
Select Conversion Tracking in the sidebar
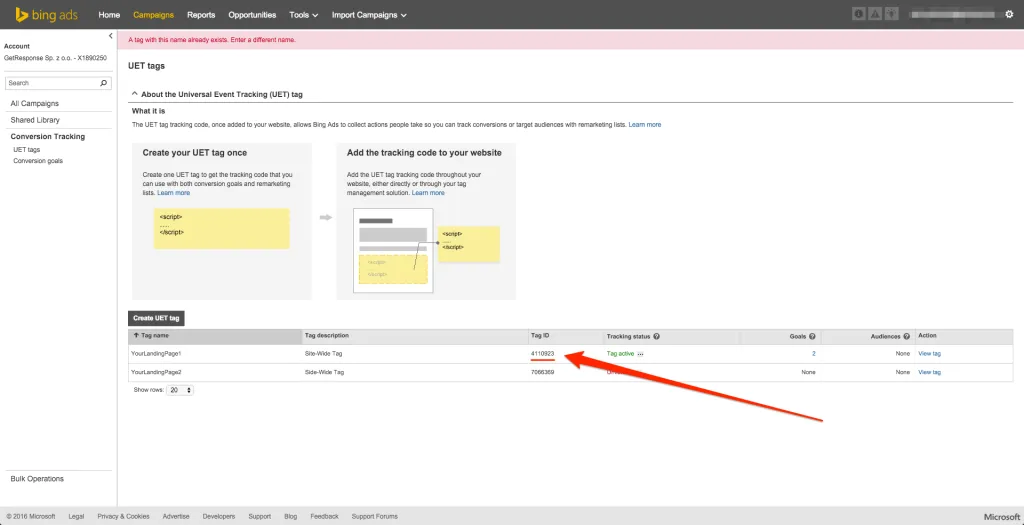48,136
